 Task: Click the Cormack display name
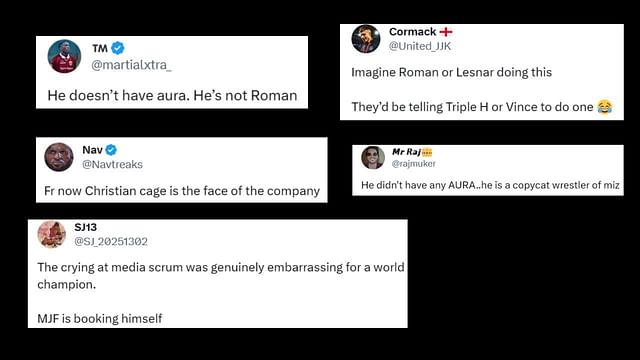tap(413, 32)
